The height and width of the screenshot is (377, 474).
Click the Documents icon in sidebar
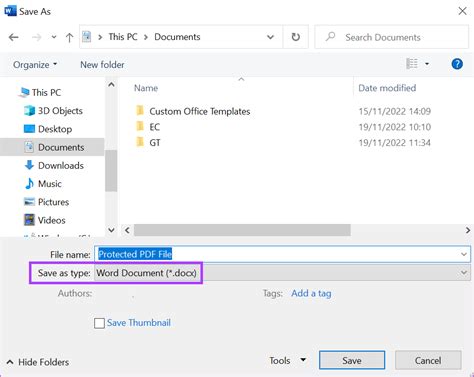[29, 147]
